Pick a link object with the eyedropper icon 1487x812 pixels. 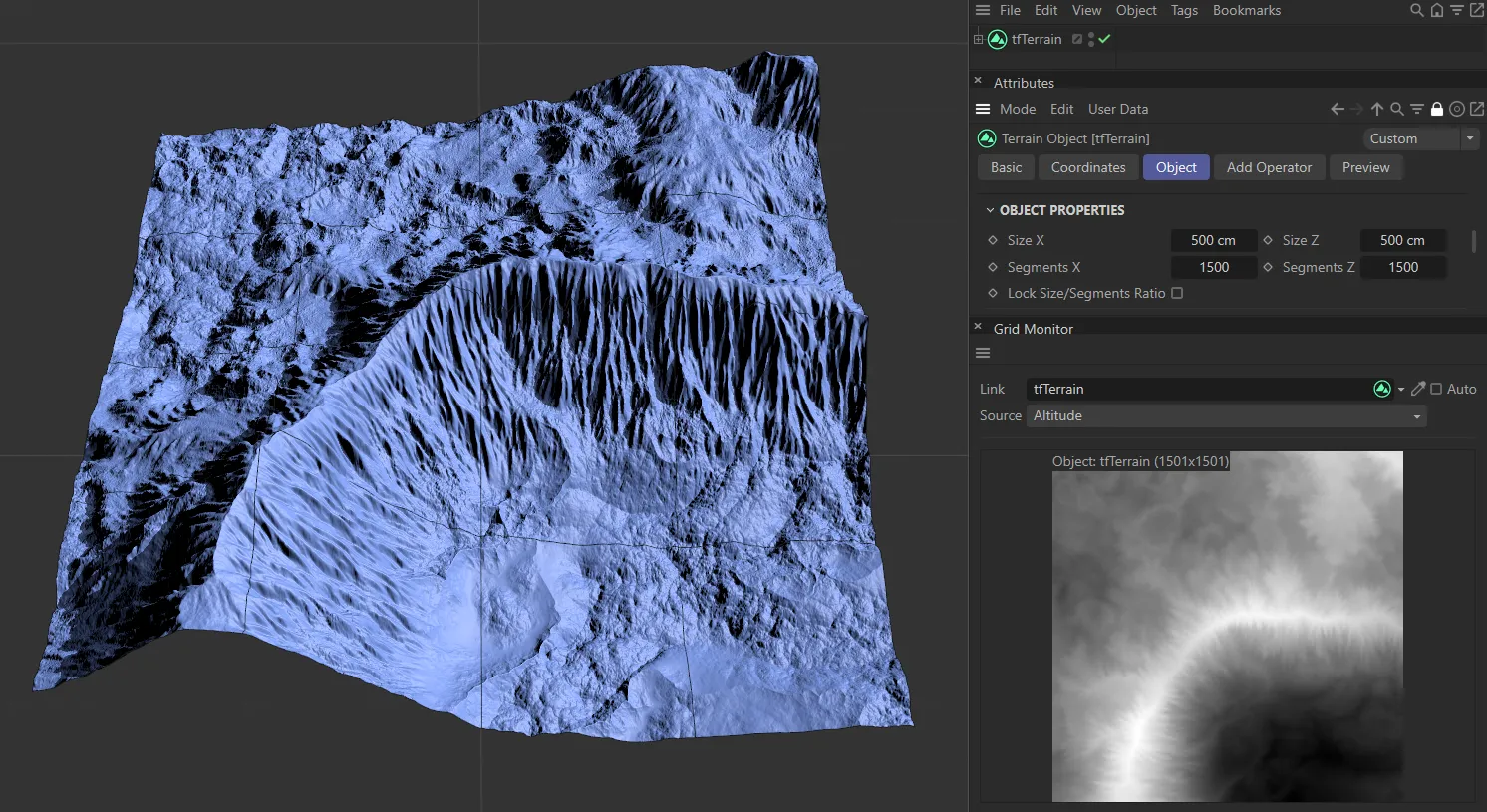pyautogui.click(x=1418, y=389)
